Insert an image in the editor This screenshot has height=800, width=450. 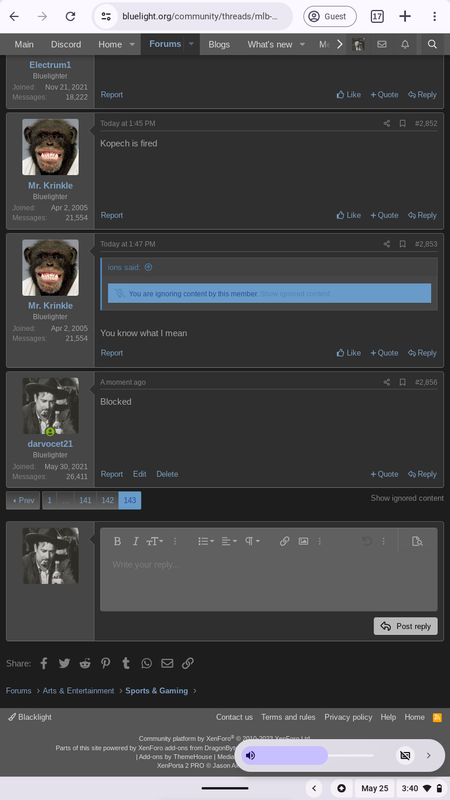click(304, 541)
